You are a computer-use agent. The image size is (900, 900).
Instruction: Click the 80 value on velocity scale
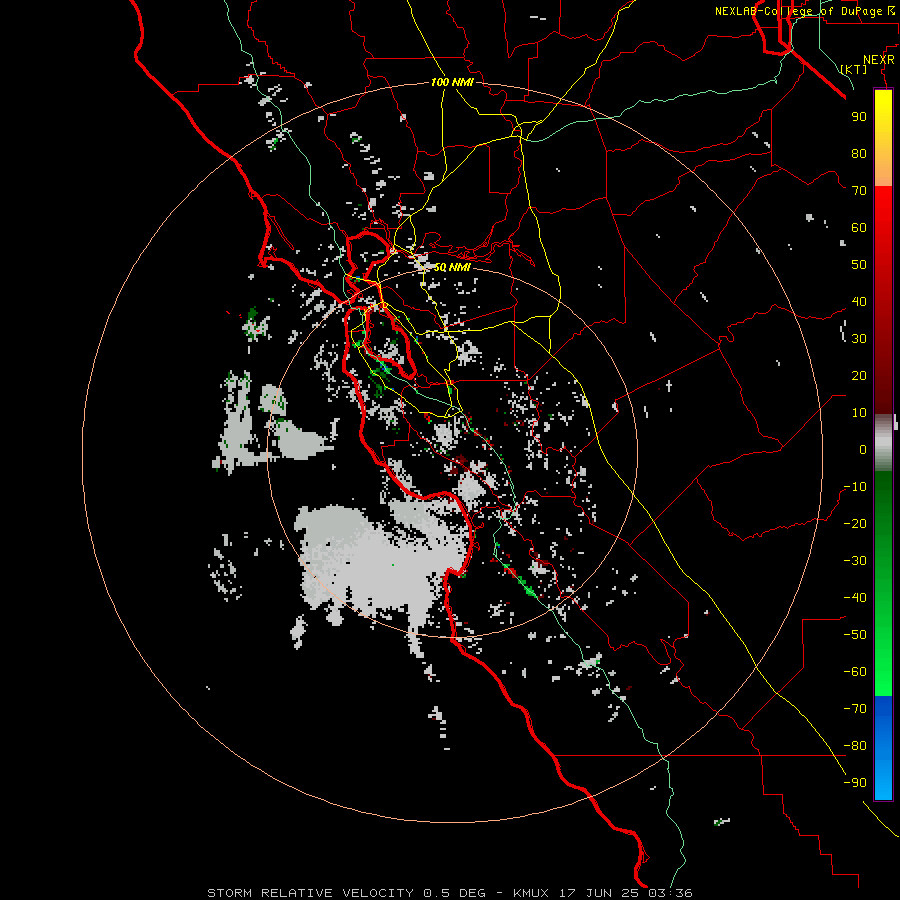pos(859,153)
